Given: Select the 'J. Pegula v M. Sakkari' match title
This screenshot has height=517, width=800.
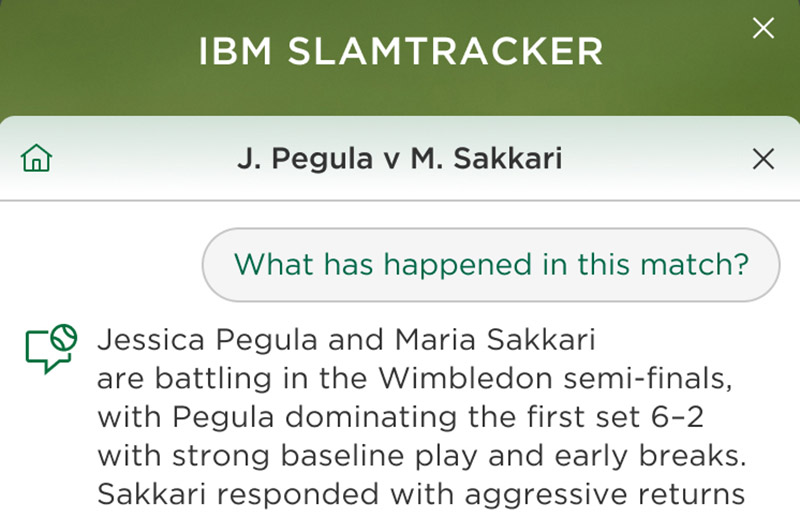Looking at the screenshot, I should (400, 158).
